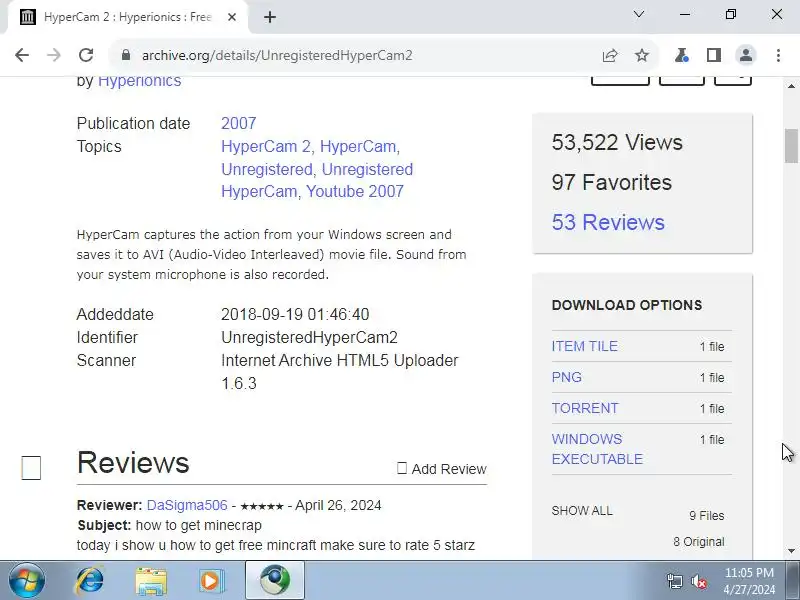The image size is (800, 600).
Task: Click the padlock site info icon
Action: pyautogui.click(x=126, y=55)
